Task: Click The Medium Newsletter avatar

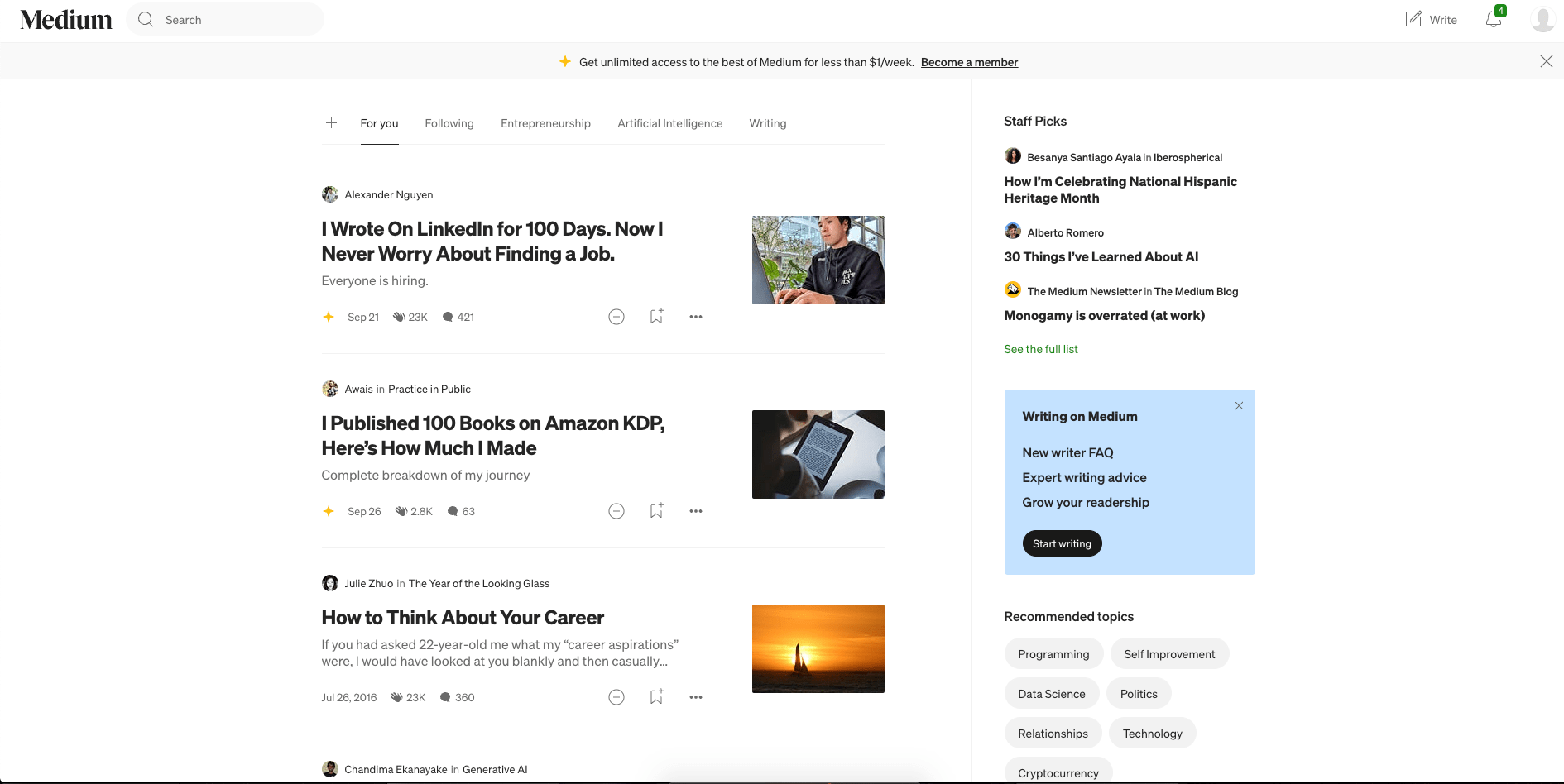Action: coord(1013,289)
